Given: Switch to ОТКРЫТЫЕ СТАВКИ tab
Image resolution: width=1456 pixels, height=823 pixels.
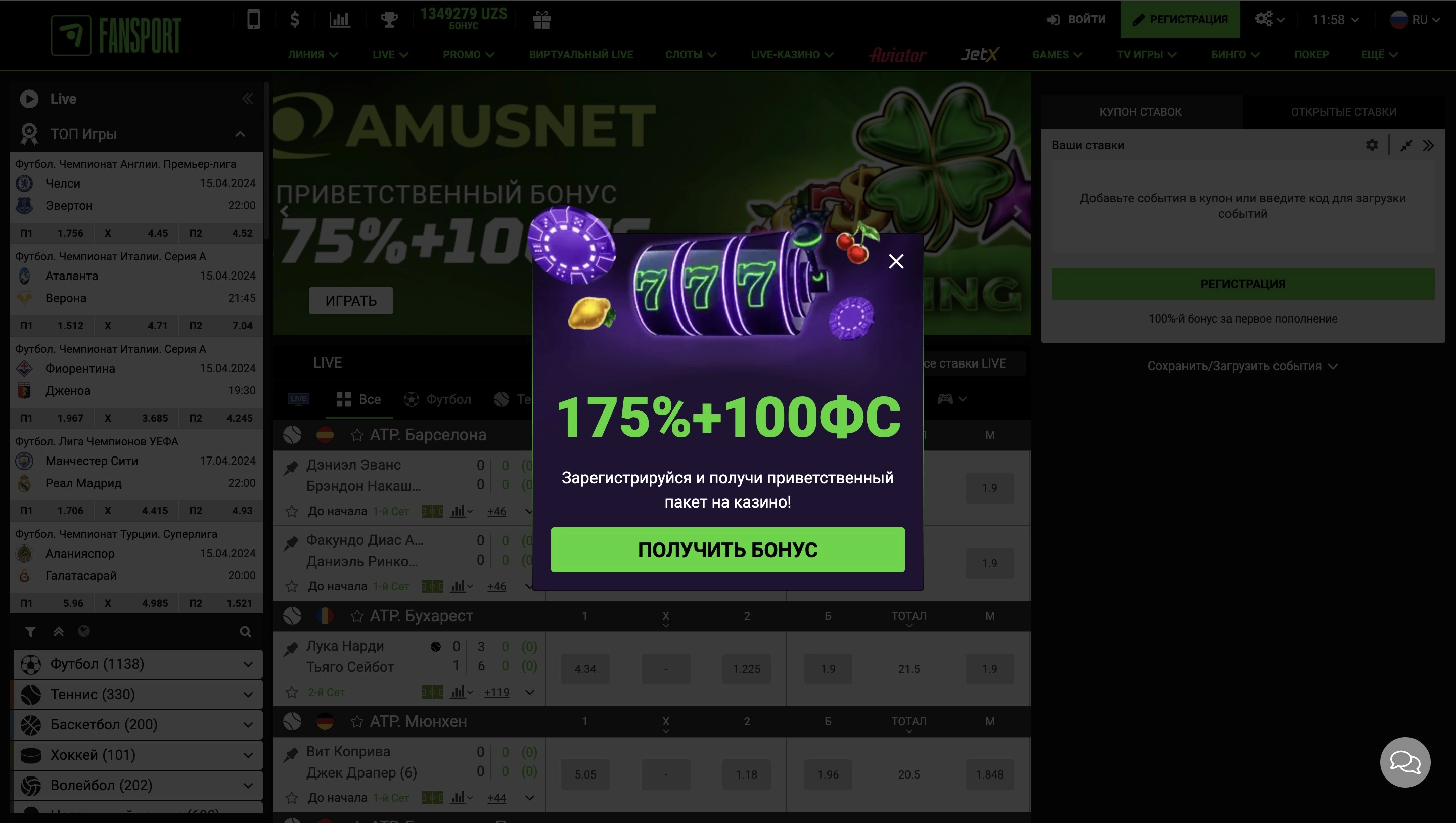Looking at the screenshot, I should [1343, 111].
